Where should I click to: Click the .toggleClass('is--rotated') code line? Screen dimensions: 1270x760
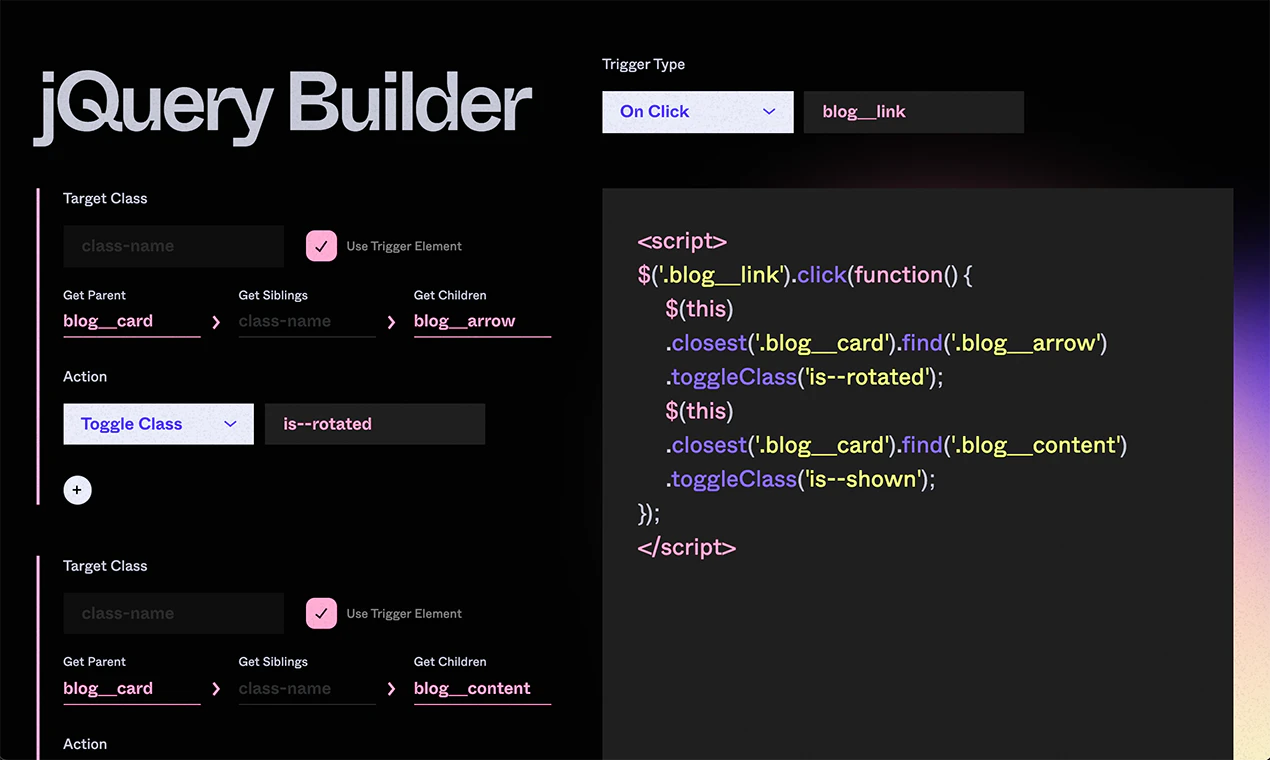(x=805, y=377)
